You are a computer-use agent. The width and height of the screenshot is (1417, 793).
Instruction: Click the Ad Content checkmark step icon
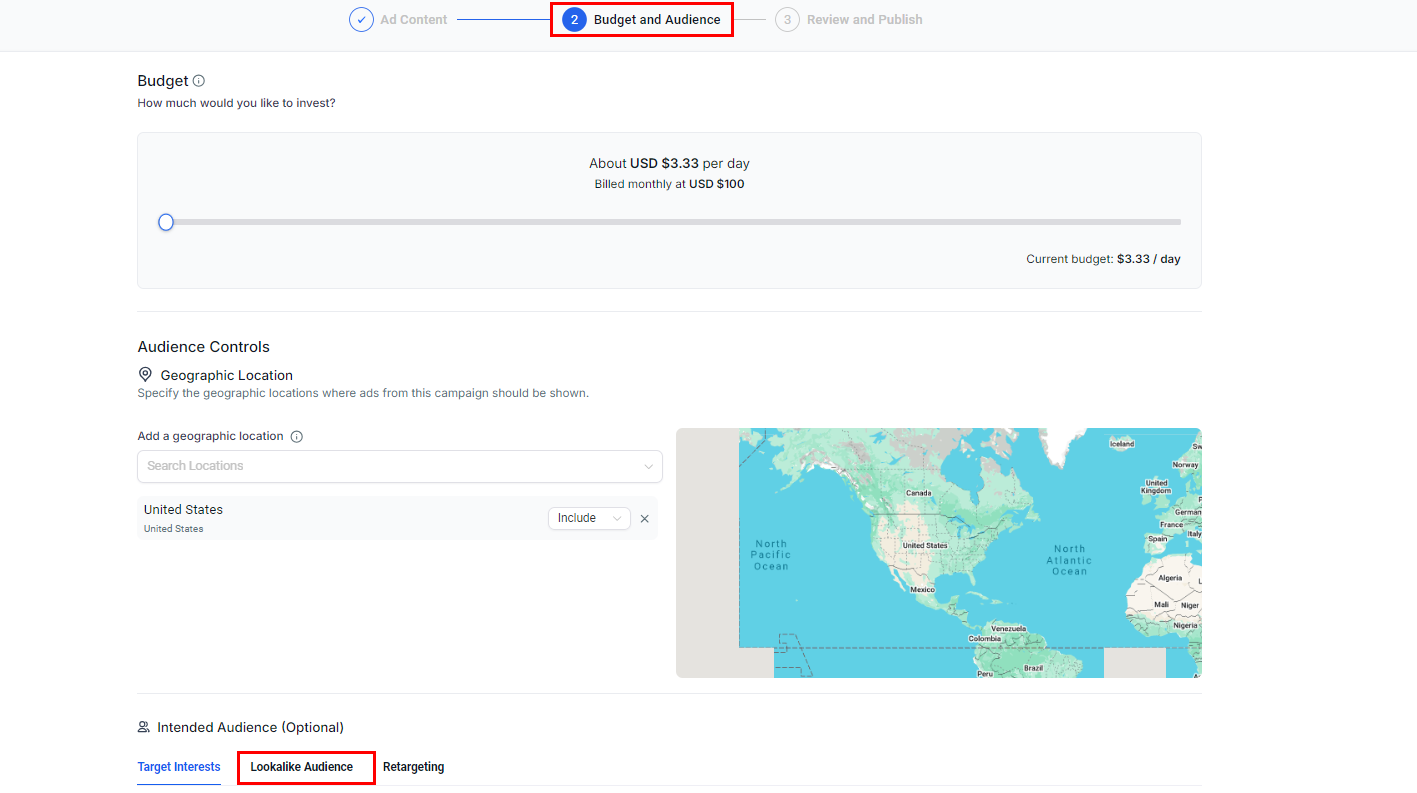pos(361,20)
